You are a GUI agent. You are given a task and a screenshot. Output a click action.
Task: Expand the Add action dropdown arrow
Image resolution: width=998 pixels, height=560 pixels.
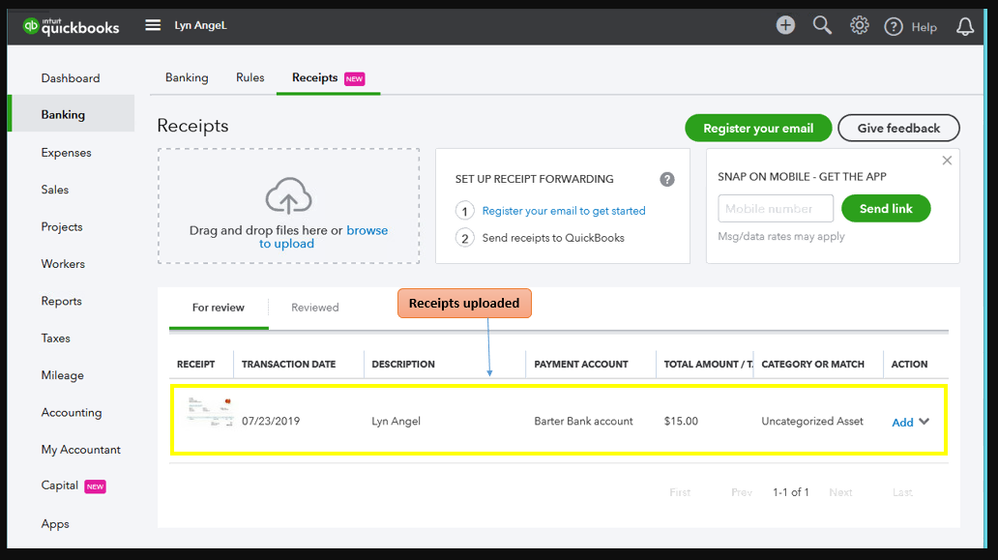pos(924,421)
